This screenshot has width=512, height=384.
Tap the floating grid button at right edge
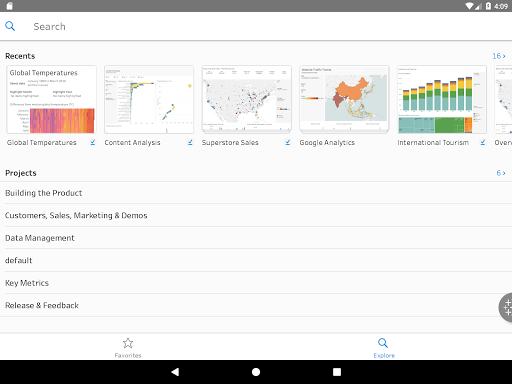point(506,307)
